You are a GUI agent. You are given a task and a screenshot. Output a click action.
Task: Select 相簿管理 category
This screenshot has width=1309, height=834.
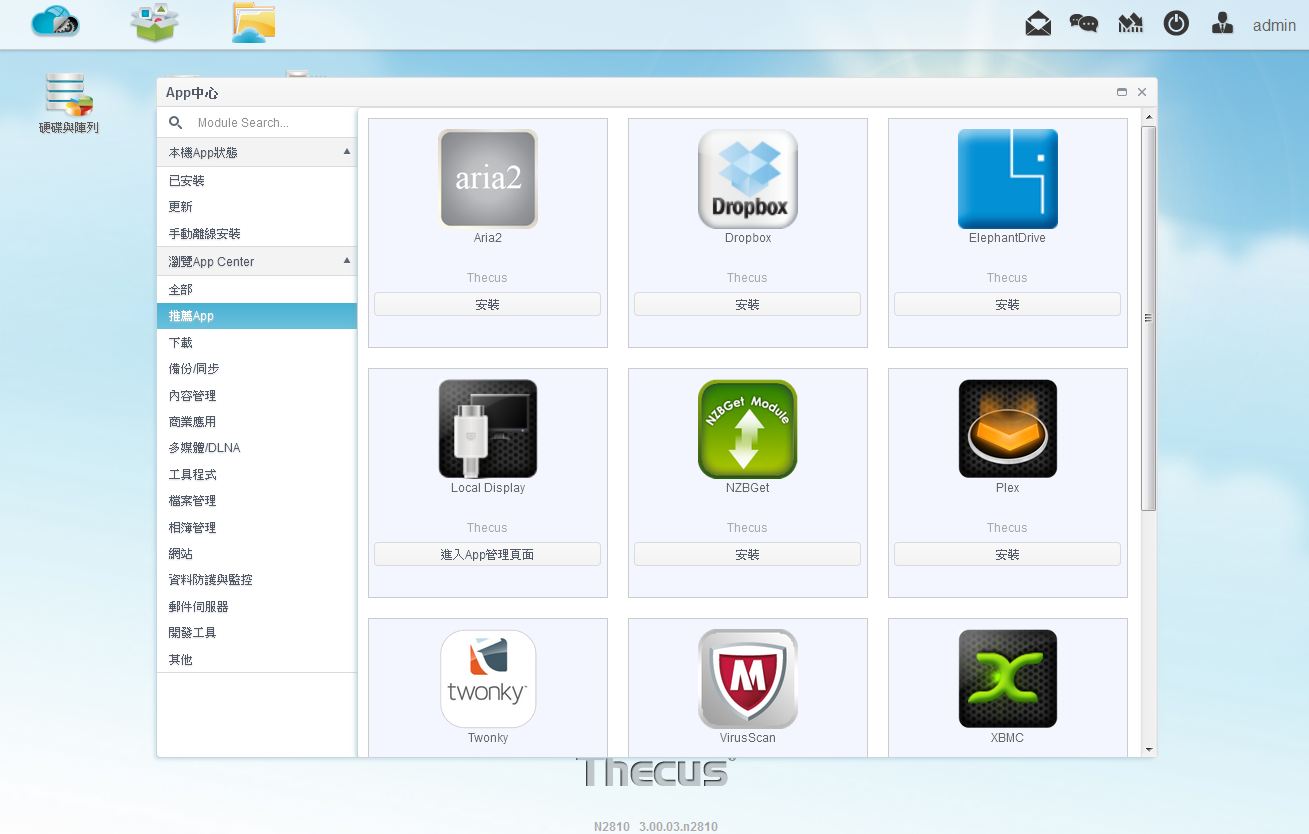(257, 528)
